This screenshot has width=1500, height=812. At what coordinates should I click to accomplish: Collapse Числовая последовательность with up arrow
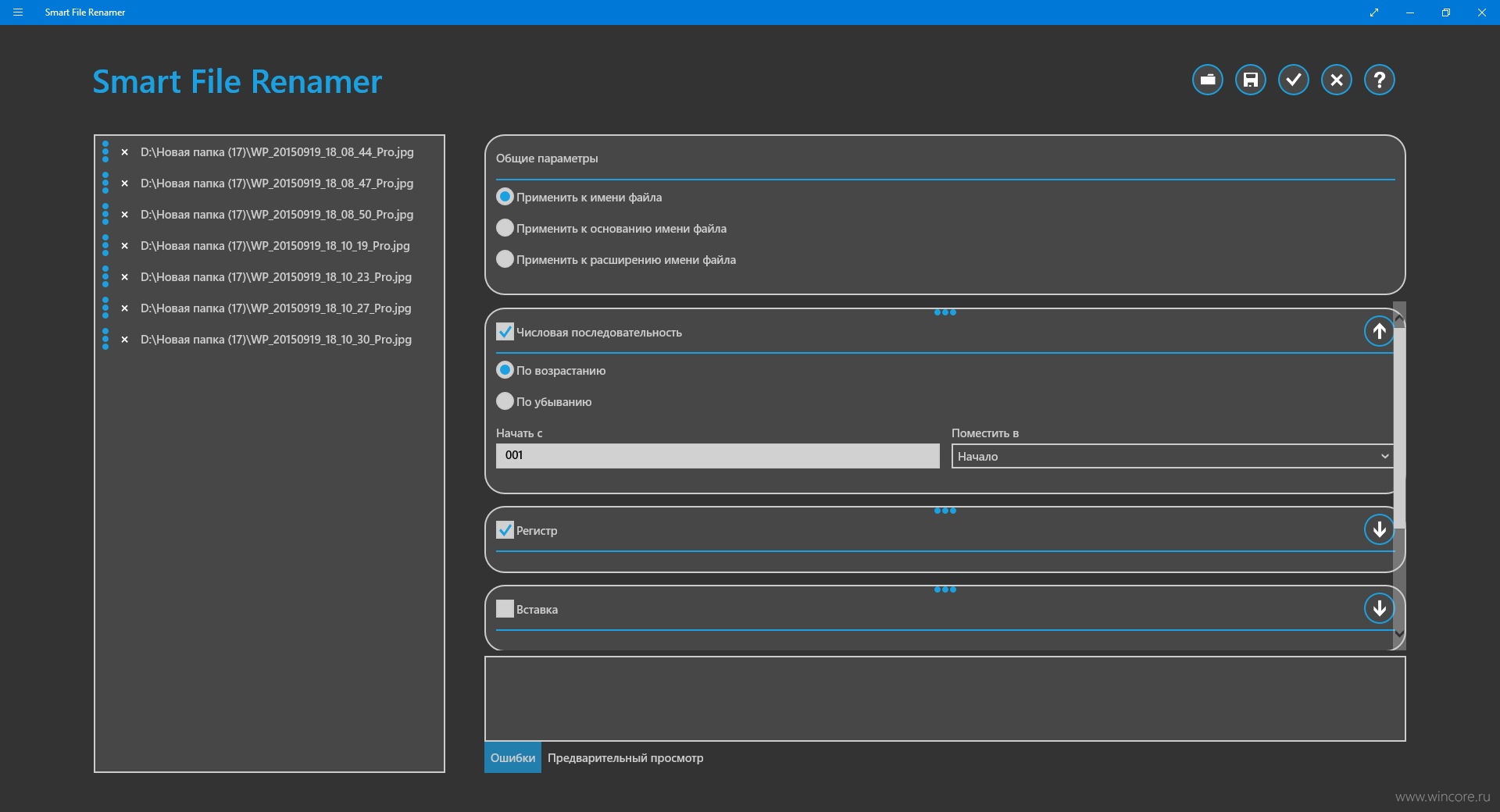tap(1380, 331)
